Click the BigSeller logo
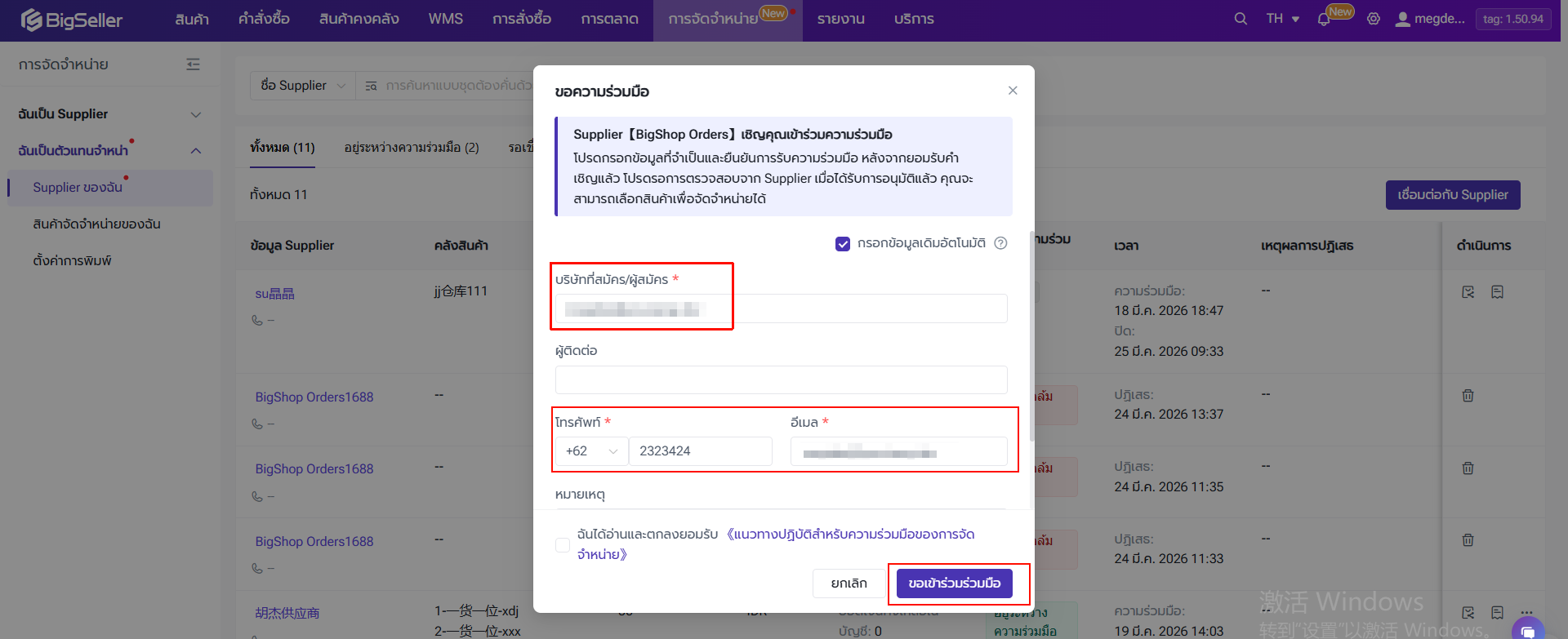The height and width of the screenshot is (639, 1568). [72, 20]
